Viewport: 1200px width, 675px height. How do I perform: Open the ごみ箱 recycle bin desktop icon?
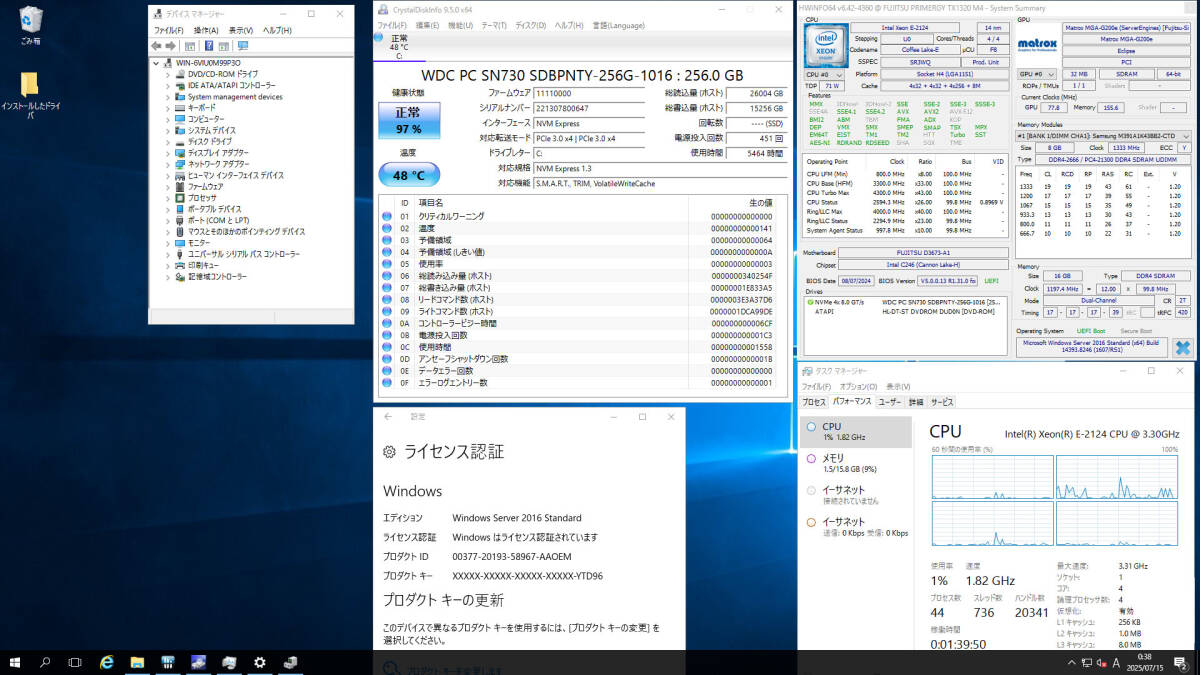31,25
